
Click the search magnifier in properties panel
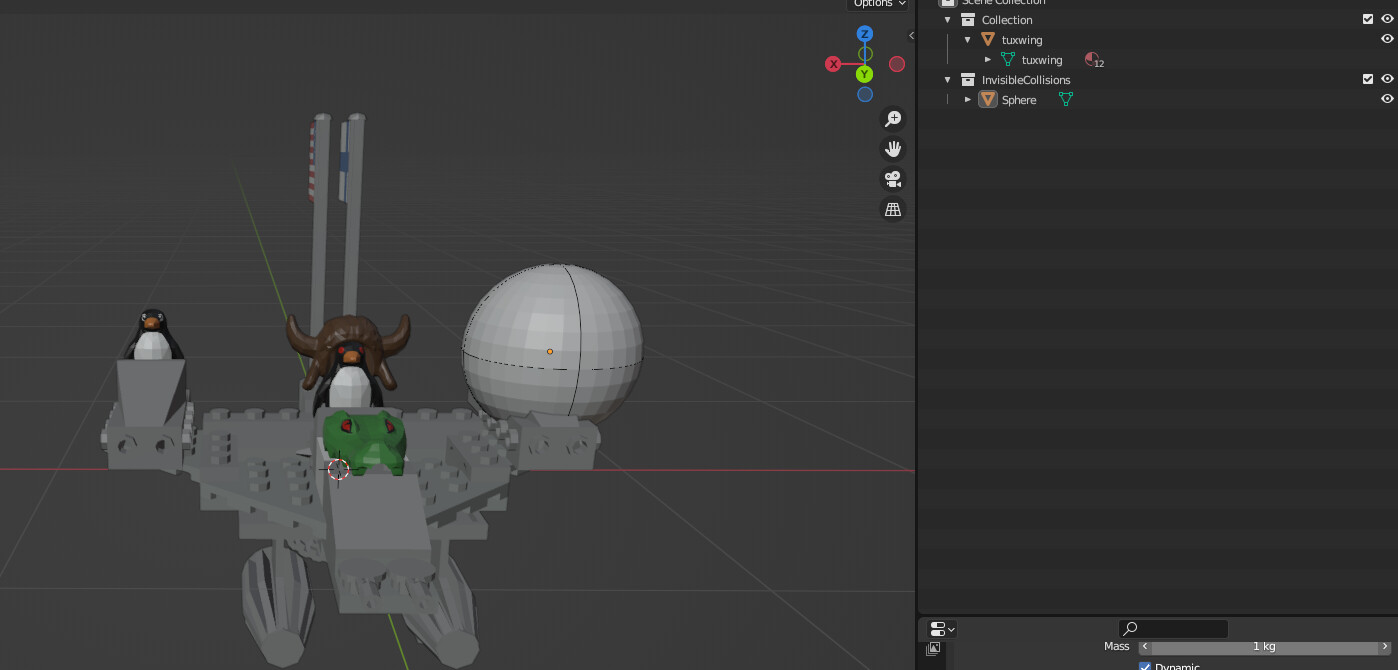pyautogui.click(x=1131, y=629)
